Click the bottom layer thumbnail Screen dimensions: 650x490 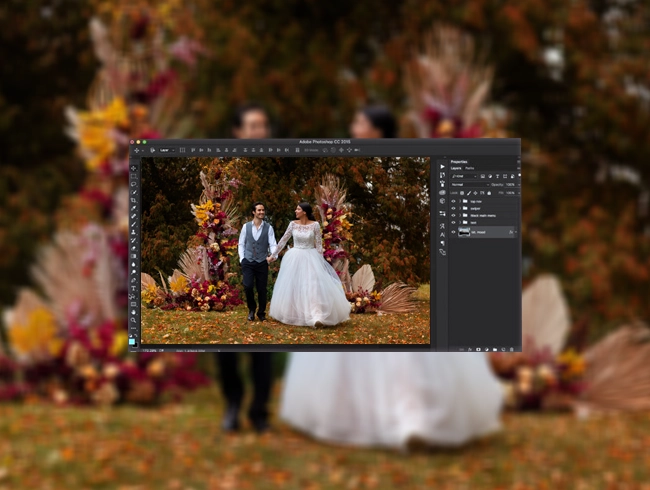pos(464,232)
